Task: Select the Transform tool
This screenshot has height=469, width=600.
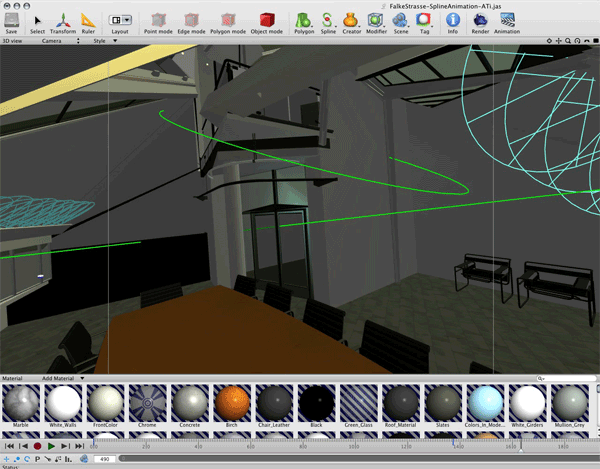Action: pos(62,20)
